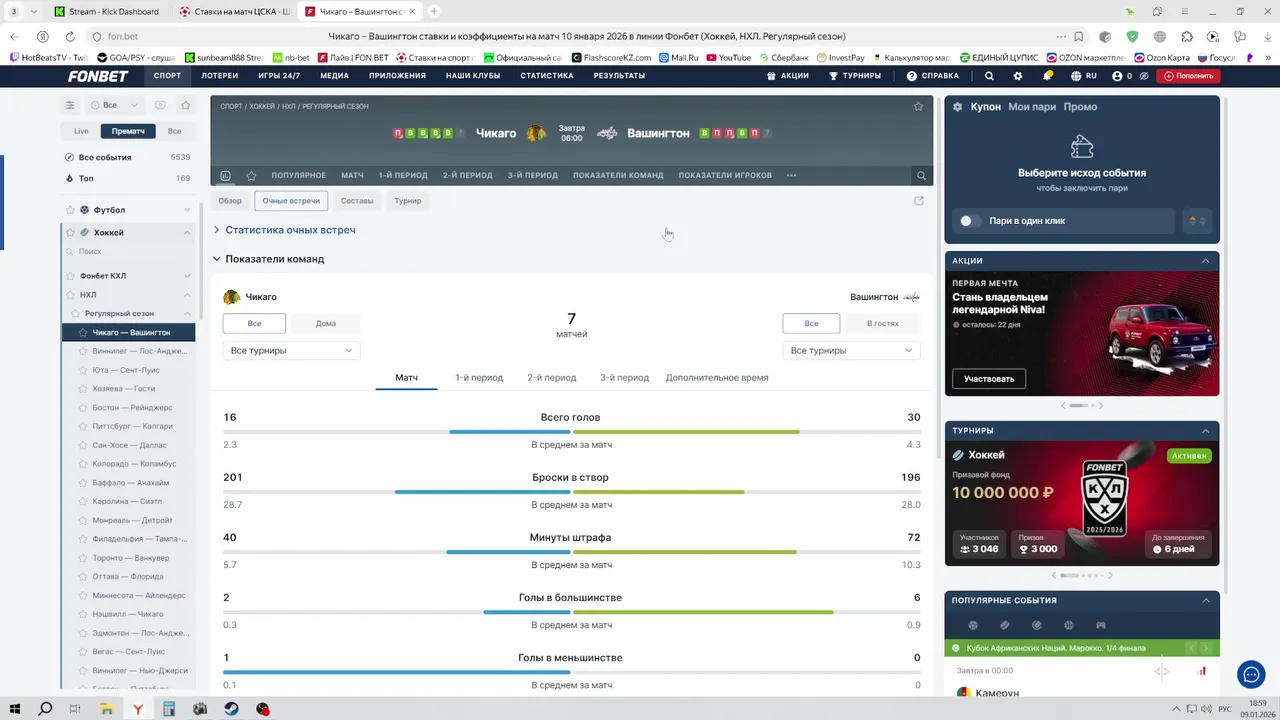1280x720 pixels.
Task: Open coupon settings gear
Action: pos(958,107)
